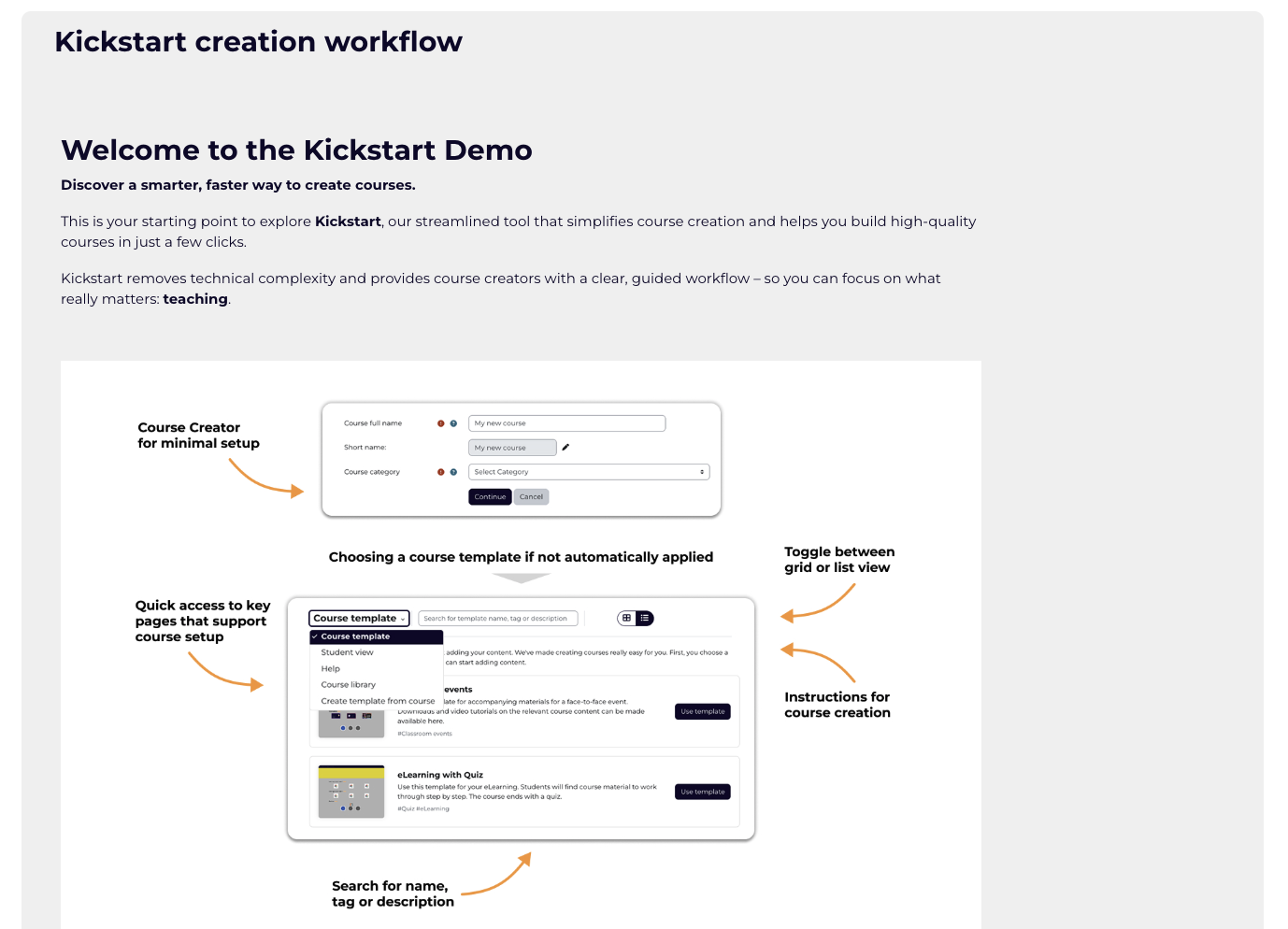1288x929 pixels.
Task: Click the Short name input field
Action: (512, 448)
